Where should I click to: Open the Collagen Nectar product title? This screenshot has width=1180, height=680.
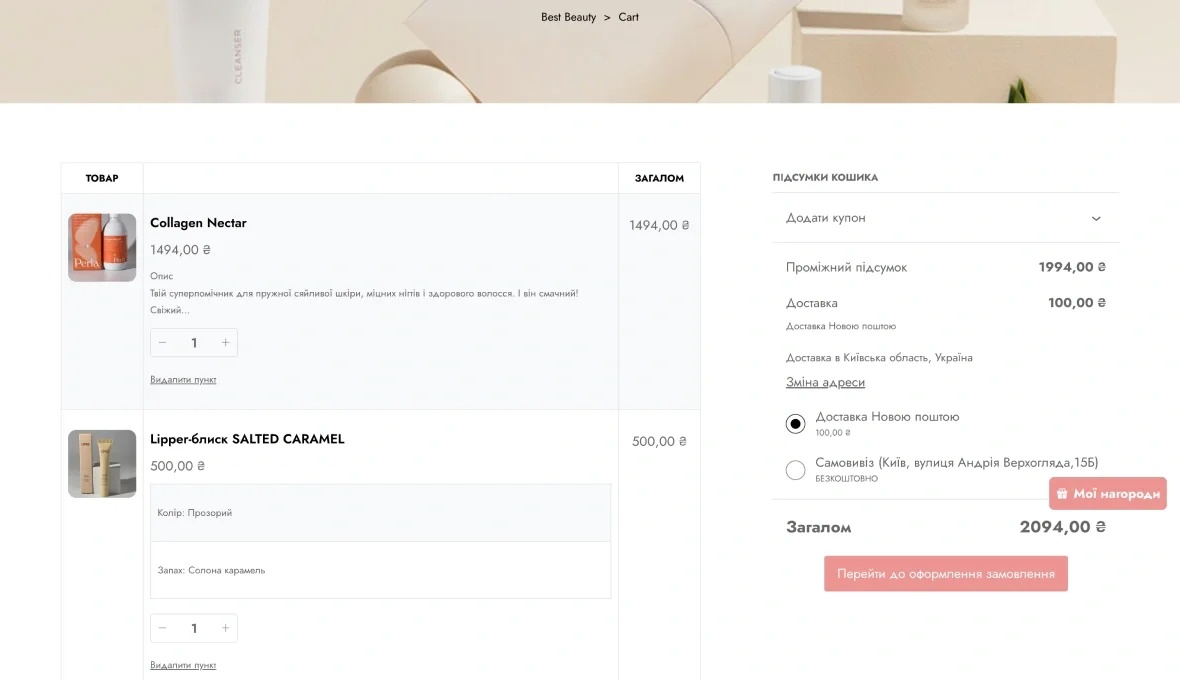tap(198, 223)
